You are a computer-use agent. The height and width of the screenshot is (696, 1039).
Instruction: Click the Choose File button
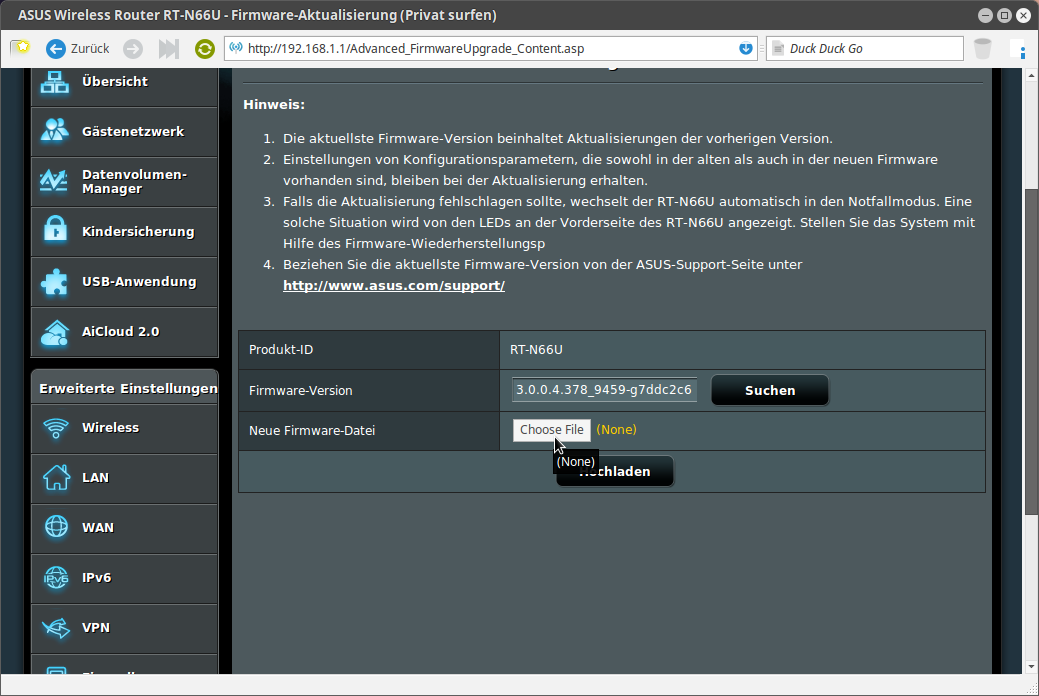pos(552,430)
